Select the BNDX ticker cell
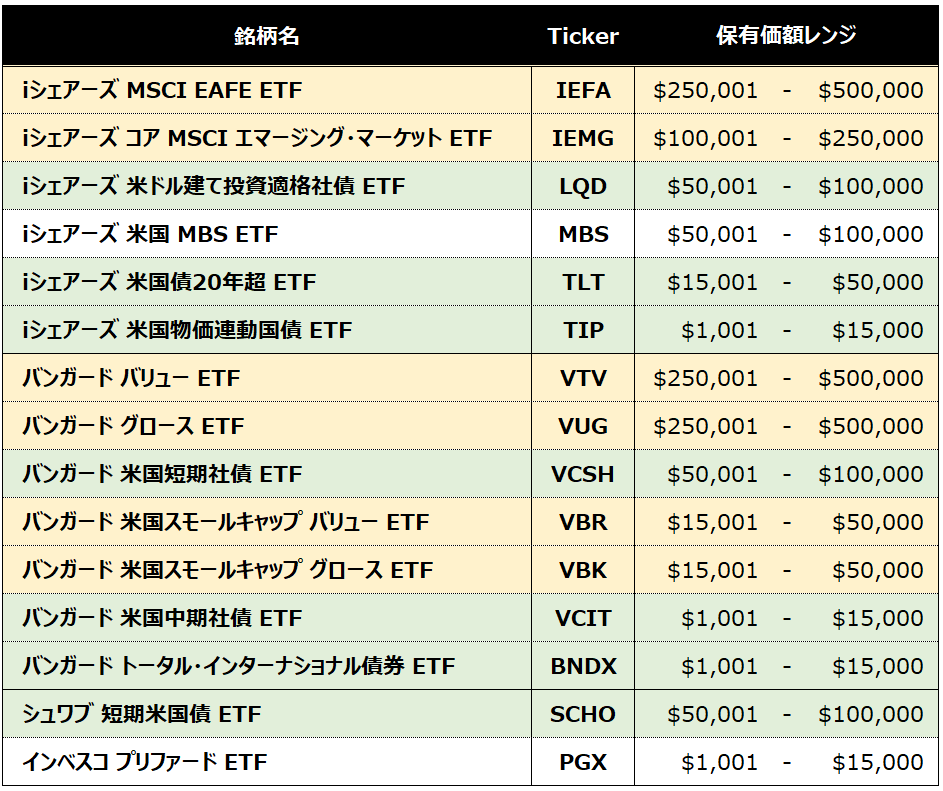This screenshot has height=791, width=943. [x=583, y=667]
